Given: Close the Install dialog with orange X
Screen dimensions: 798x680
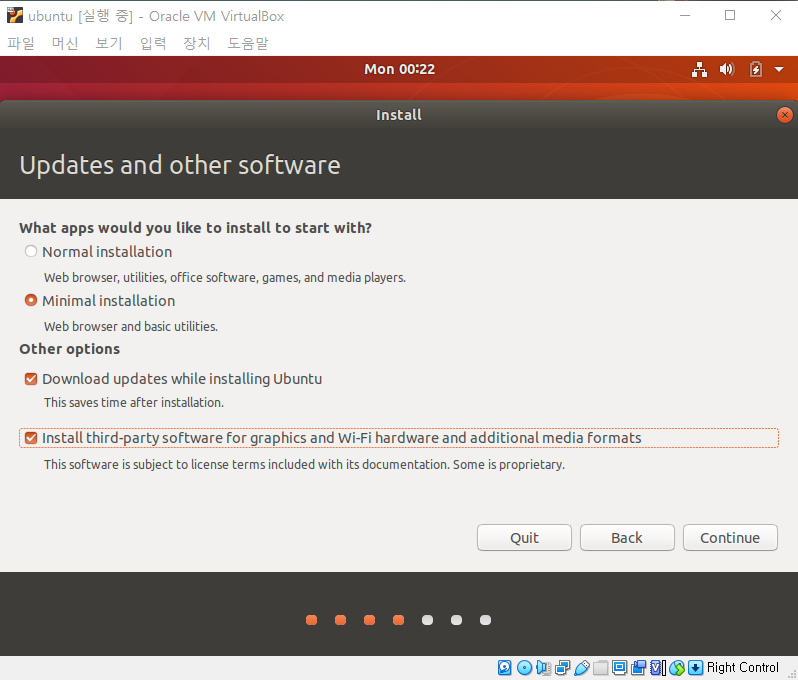Looking at the screenshot, I should coord(785,115).
